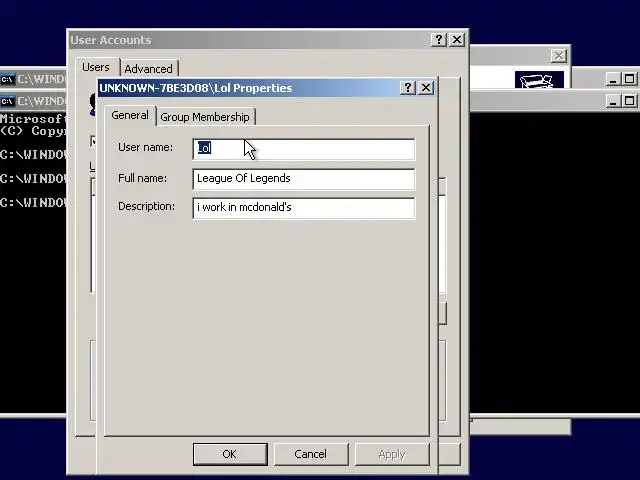Screen dimensions: 640x480
Task: Click the User name label
Action: click(x=145, y=147)
